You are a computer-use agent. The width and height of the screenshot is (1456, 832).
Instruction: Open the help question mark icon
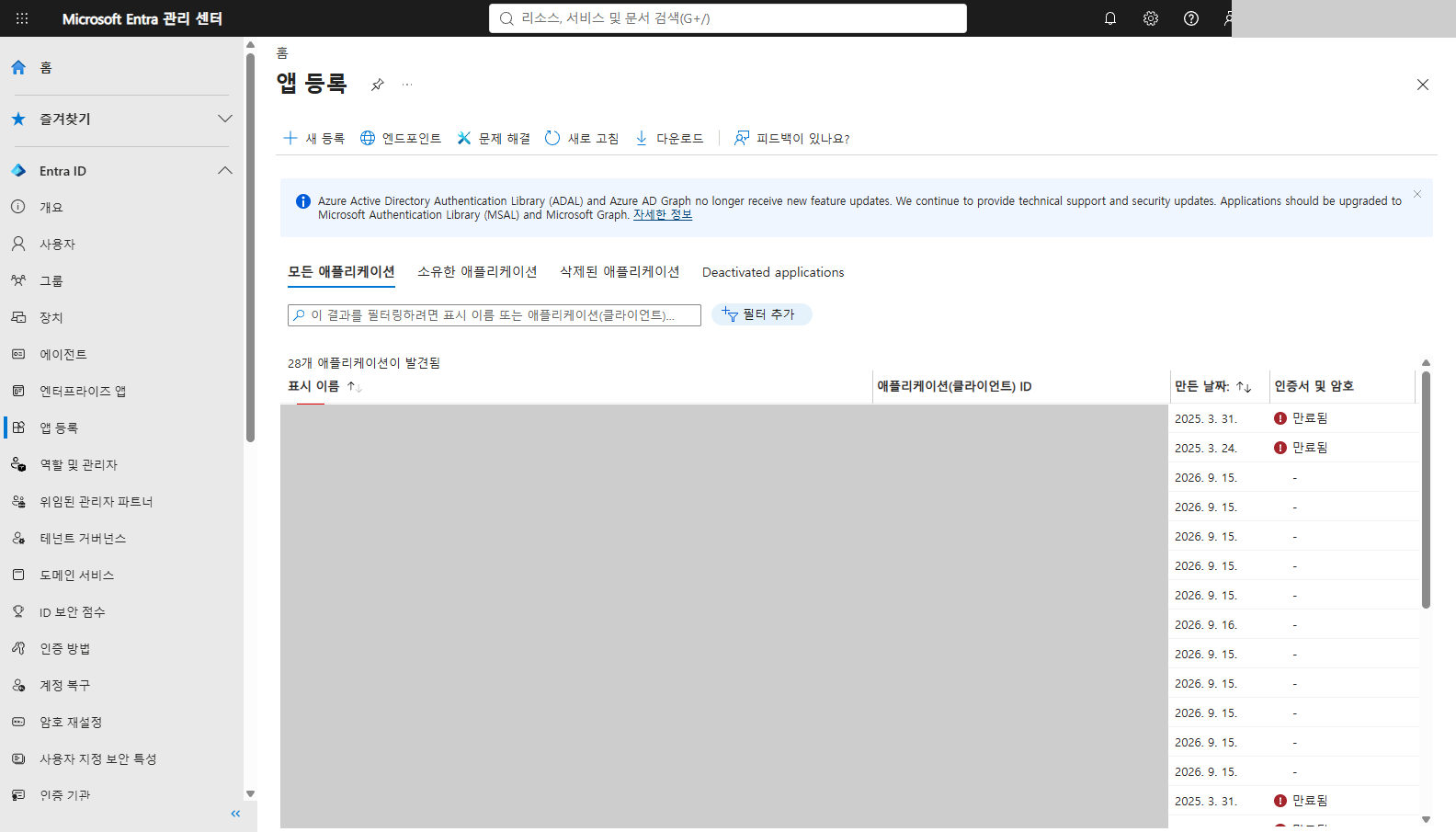1191,18
